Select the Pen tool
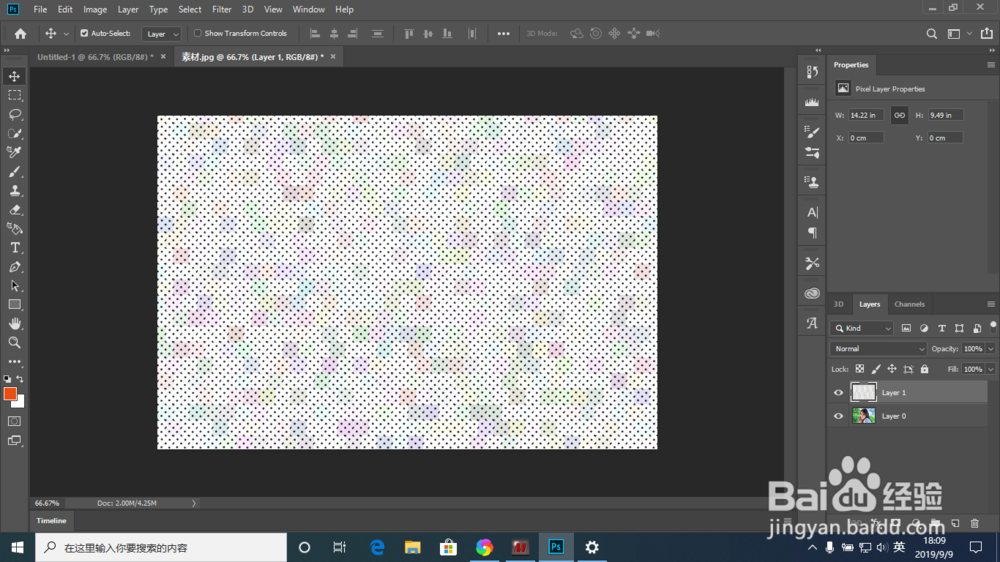1000x562 pixels. 14,267
